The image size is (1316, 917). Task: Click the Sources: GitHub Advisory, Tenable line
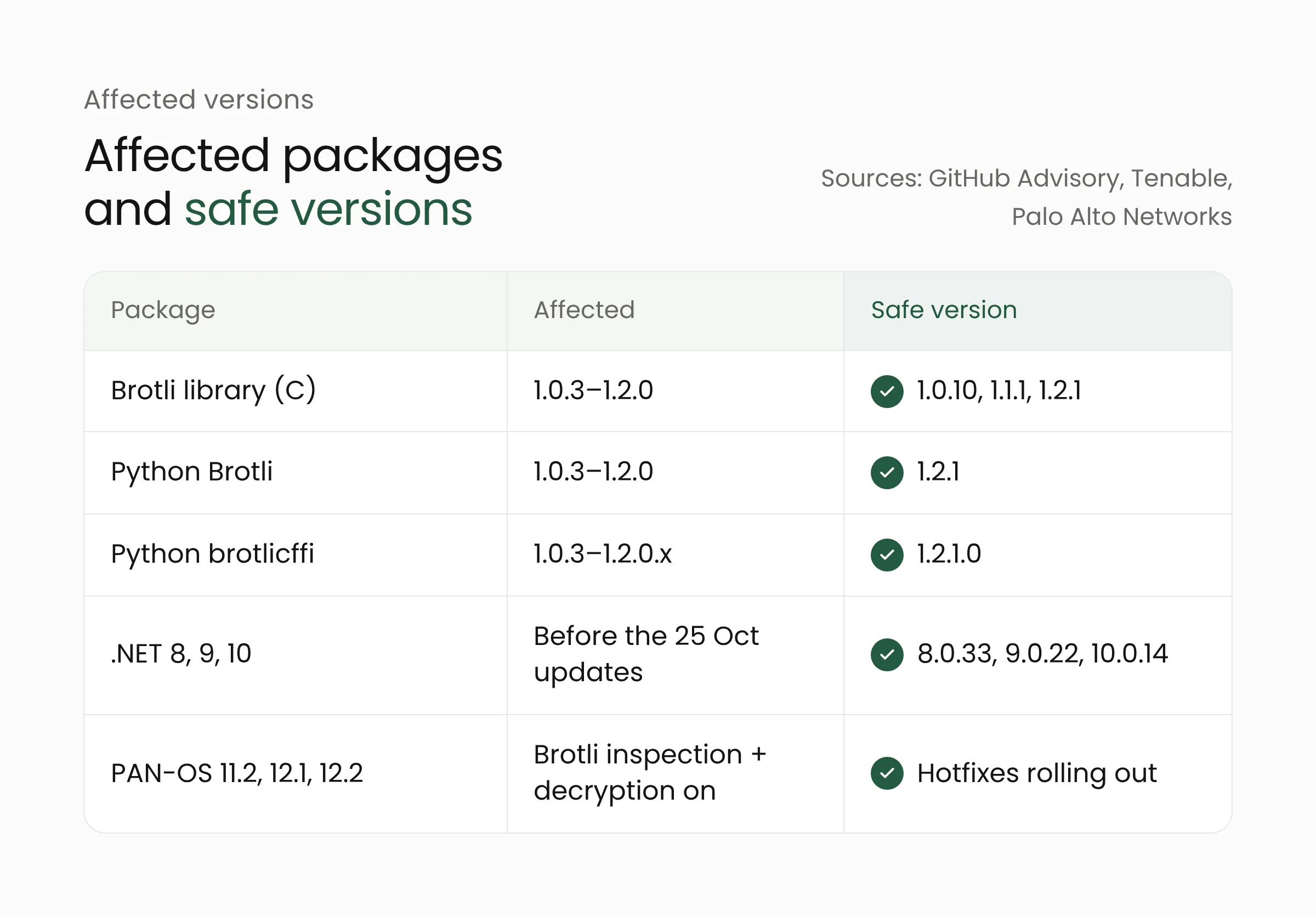[1026, 179]
